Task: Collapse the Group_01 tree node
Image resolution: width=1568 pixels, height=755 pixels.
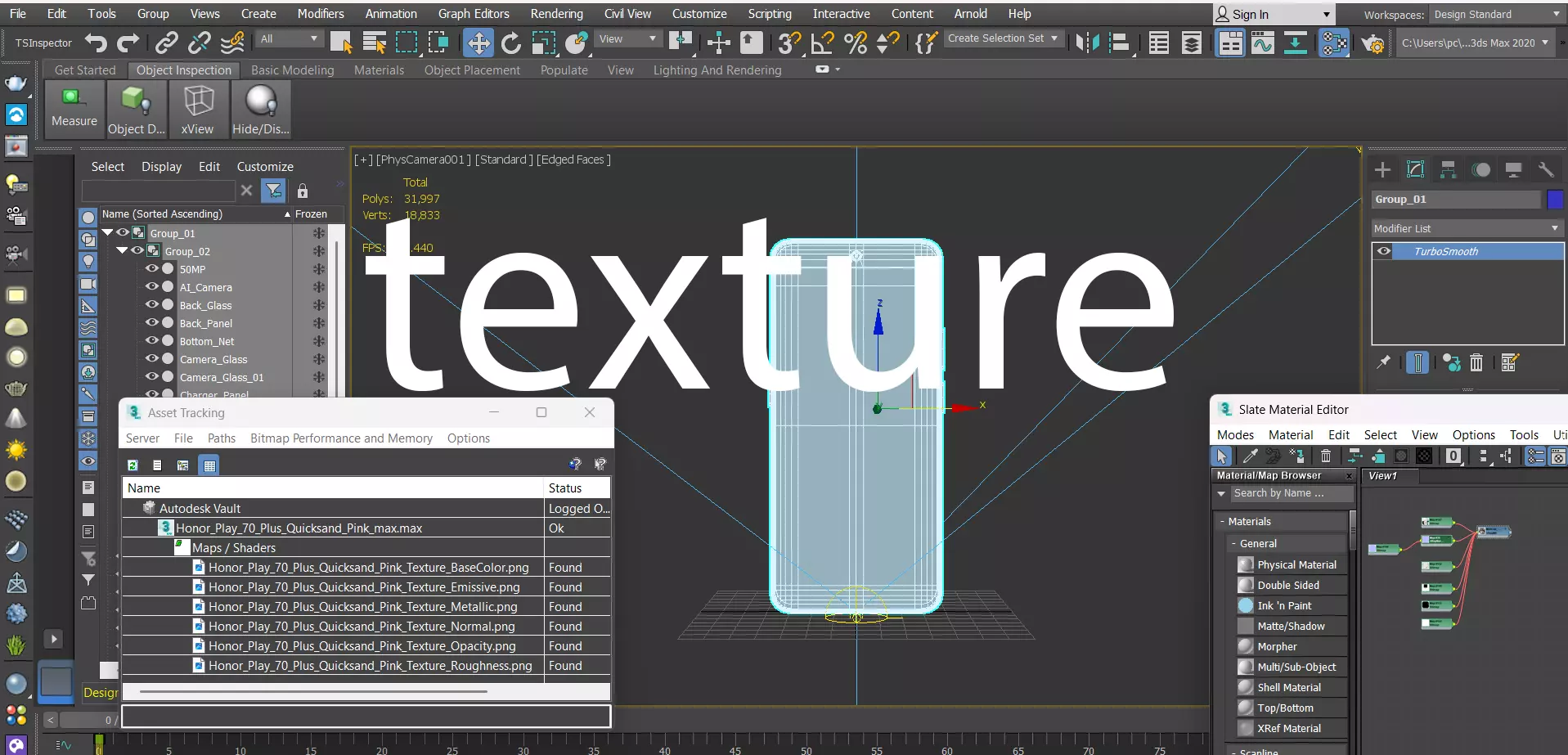Action: 107,233
